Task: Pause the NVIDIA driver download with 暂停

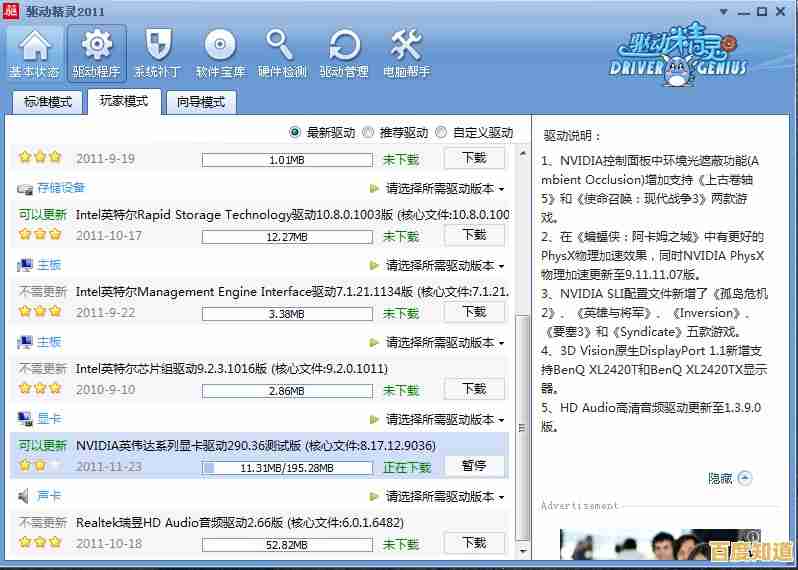Action: click(x=474, y=466)
